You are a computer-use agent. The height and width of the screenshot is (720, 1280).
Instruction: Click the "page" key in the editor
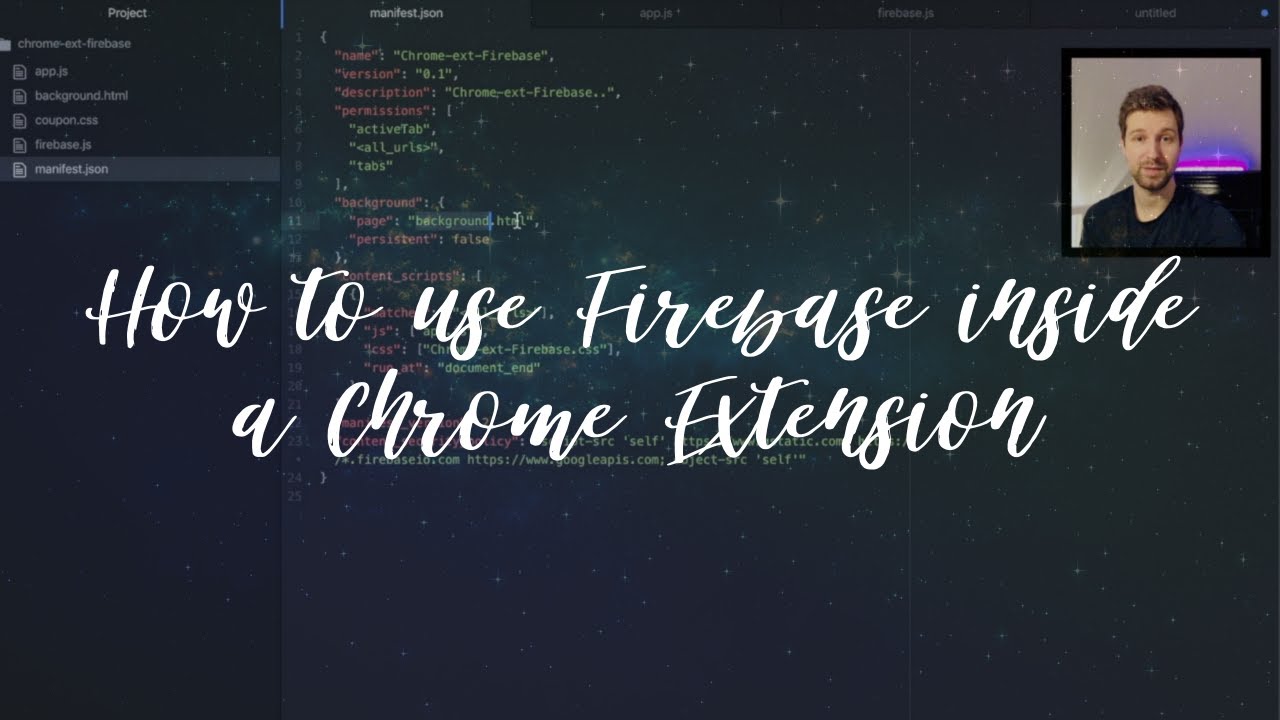pyautogui.click(x=370, y=221)
